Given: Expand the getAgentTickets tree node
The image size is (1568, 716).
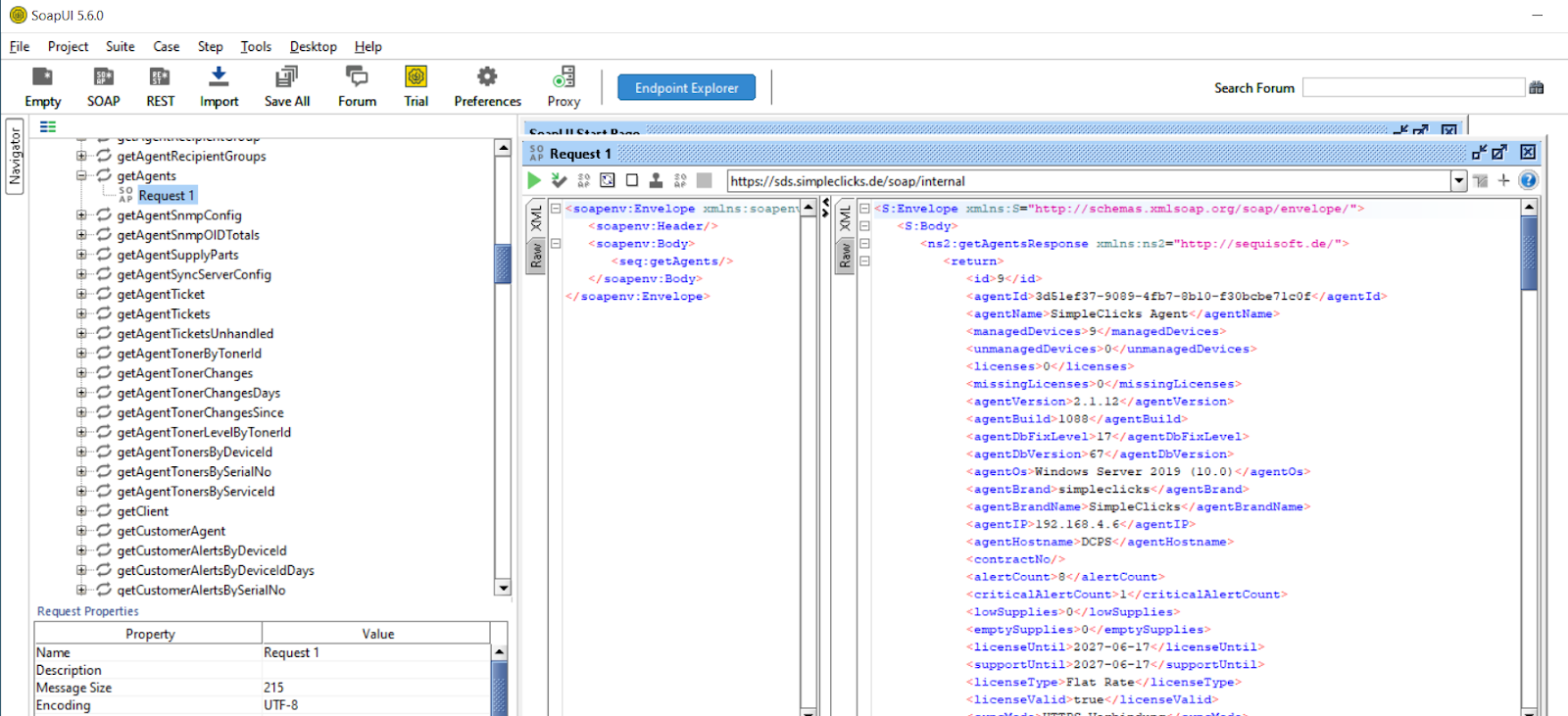Looking at the screenshot, I should pos(81,314).
